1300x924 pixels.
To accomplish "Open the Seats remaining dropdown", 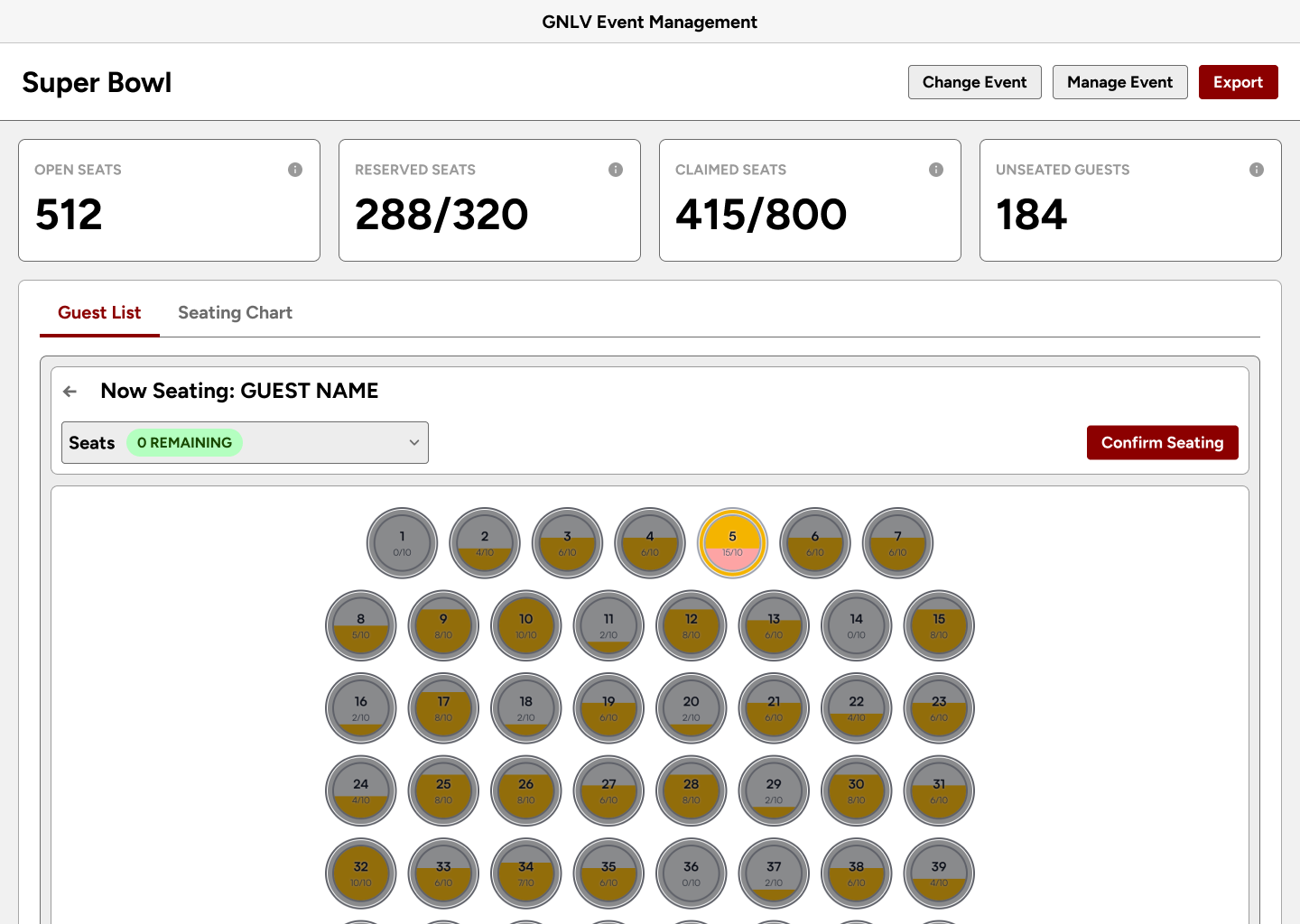I will (x=245, y=443).
